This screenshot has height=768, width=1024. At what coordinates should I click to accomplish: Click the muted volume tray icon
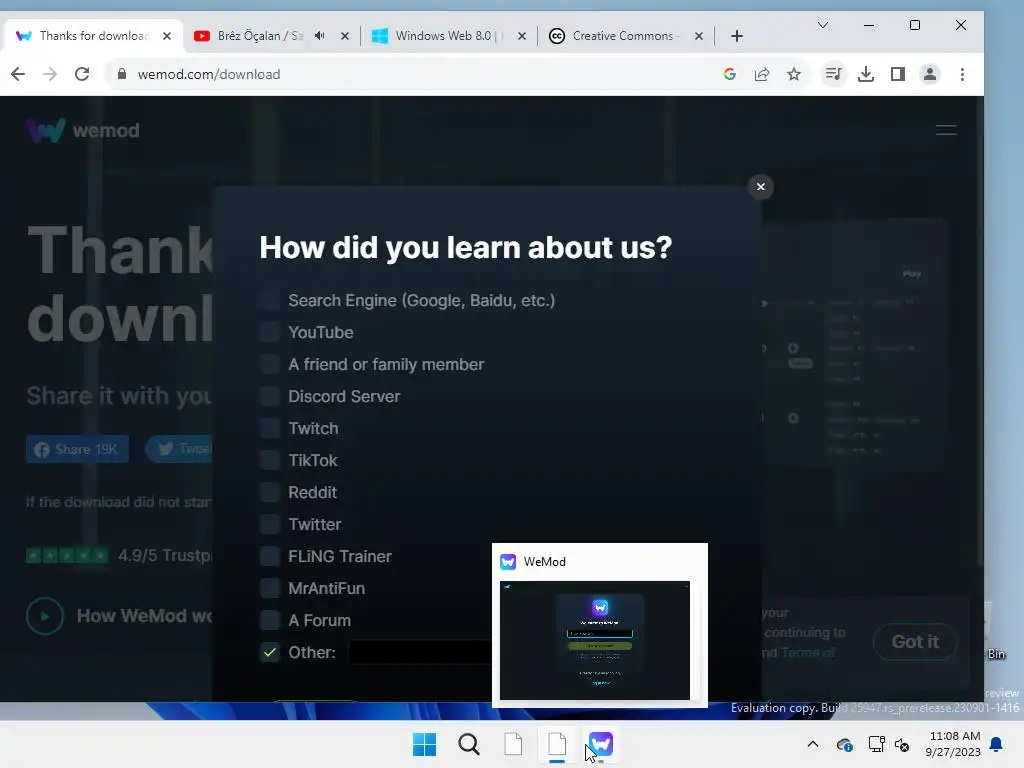(x=902, y=744)
